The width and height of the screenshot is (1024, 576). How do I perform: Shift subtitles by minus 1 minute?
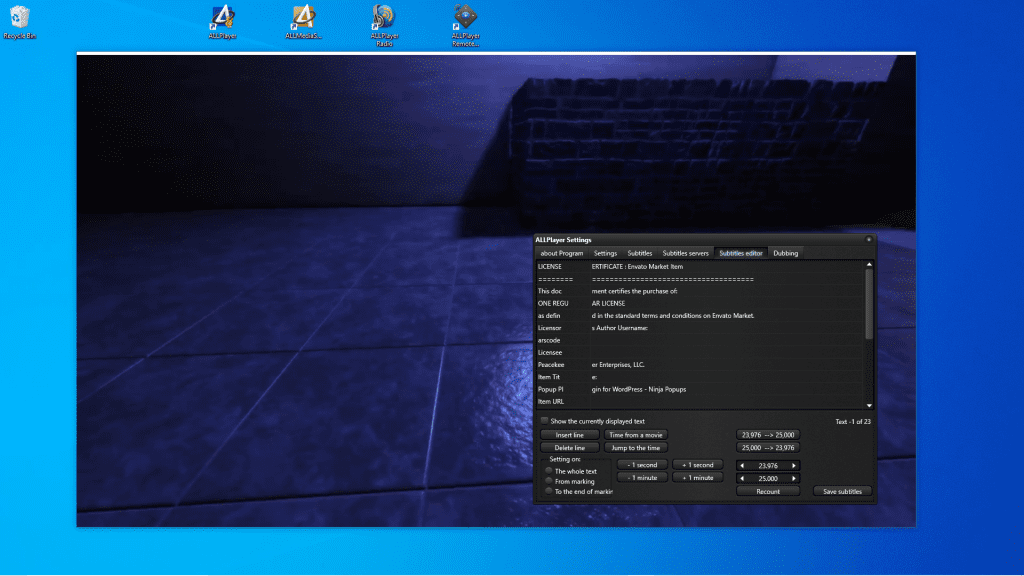[642, 478]
